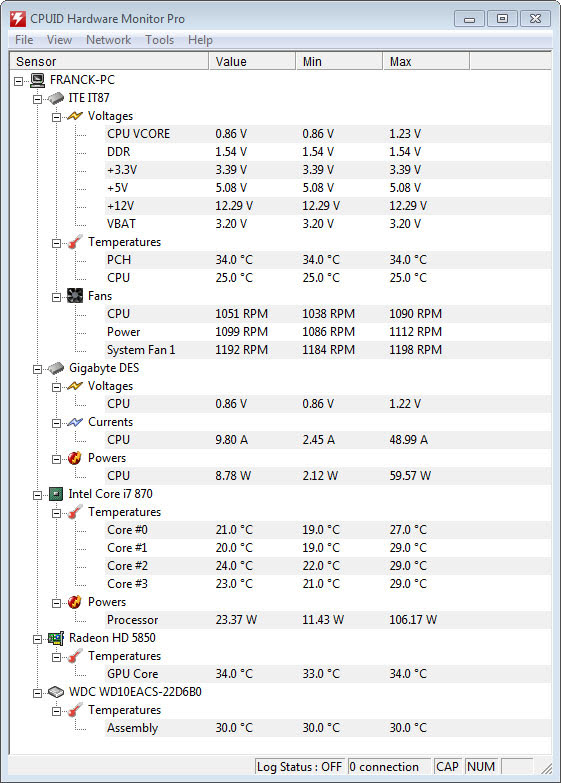The height and width of the screenshot is (783, 561).
Task: Collapse the Radeon HD 5850 node
Action: pyautogui.click(x=37, y=639)
